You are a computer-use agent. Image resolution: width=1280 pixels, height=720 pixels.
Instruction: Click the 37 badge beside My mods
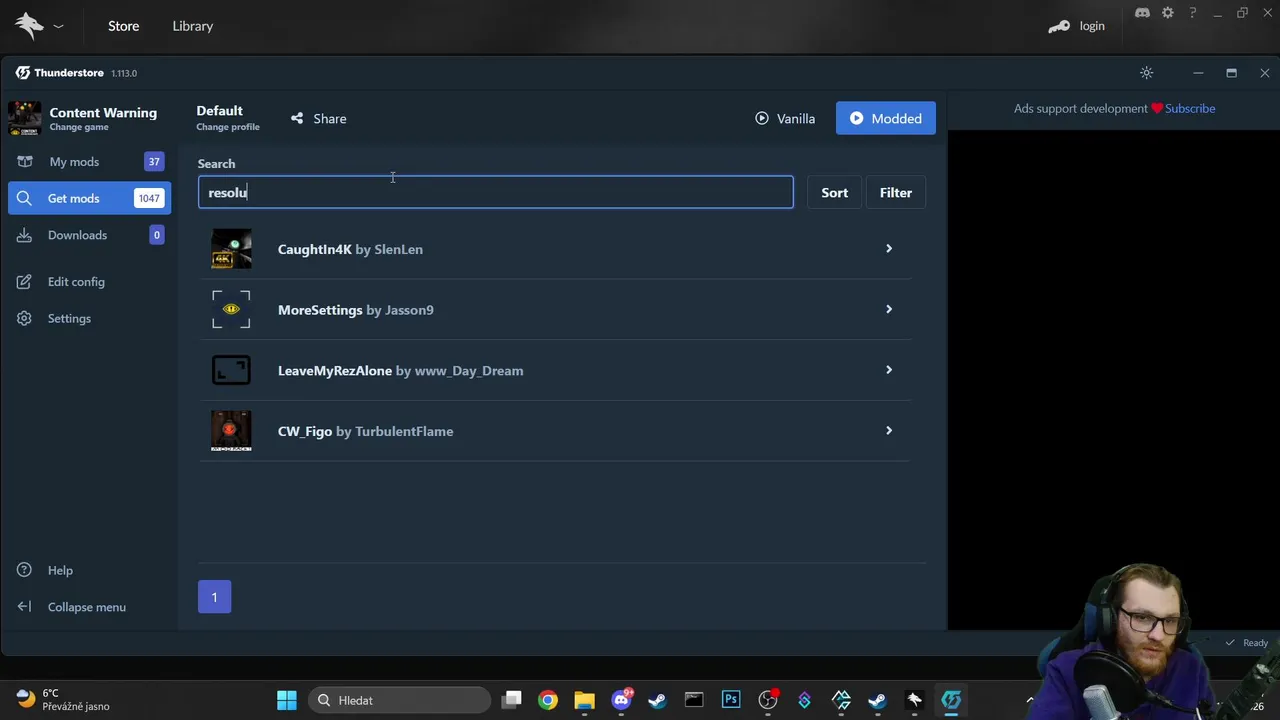pos(154,162)
